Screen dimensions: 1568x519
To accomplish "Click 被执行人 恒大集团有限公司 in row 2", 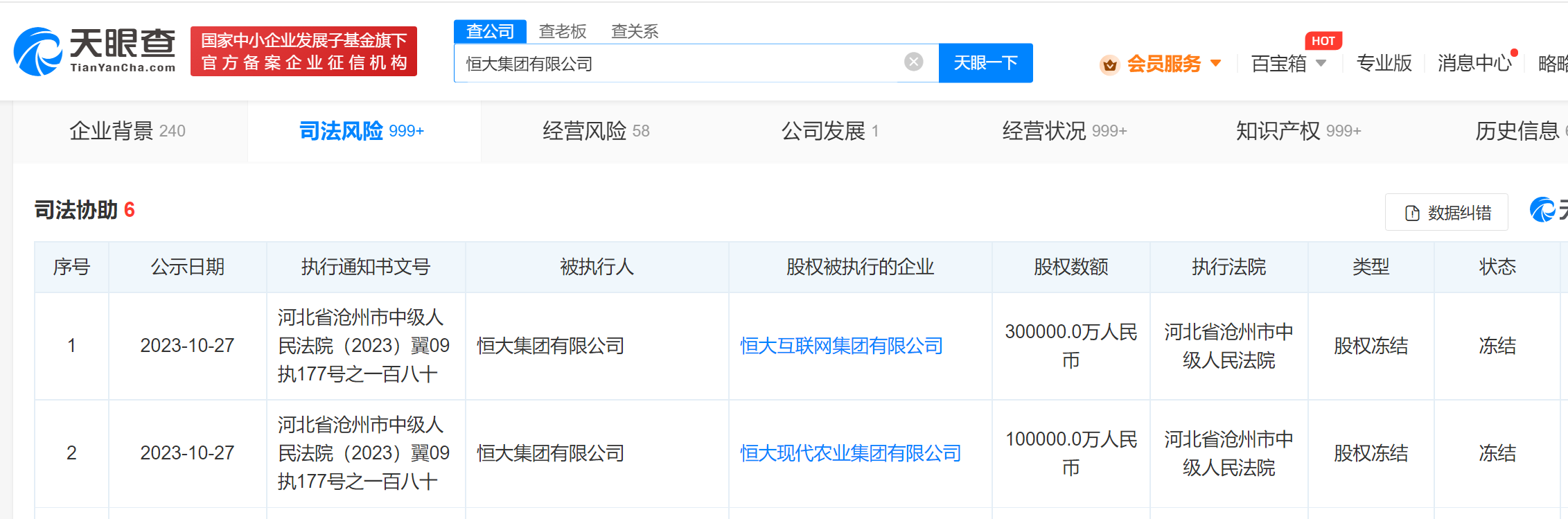I will 551,453.
